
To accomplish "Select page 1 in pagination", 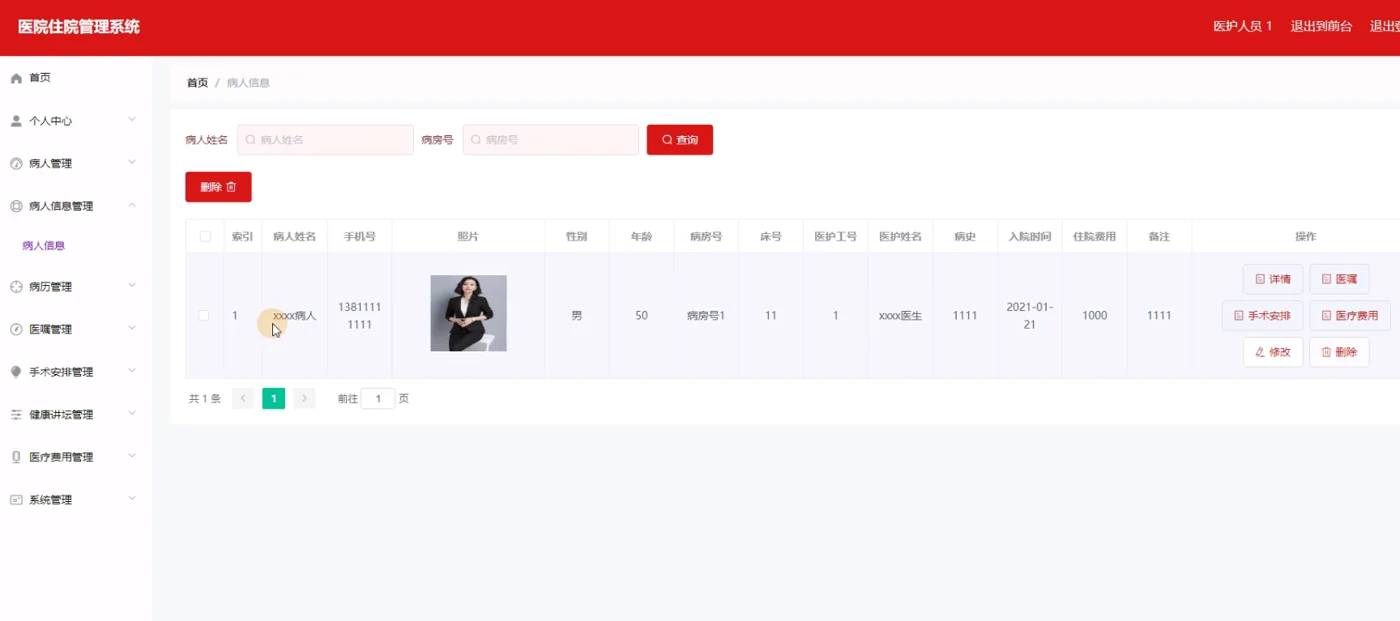I will 274,399.
